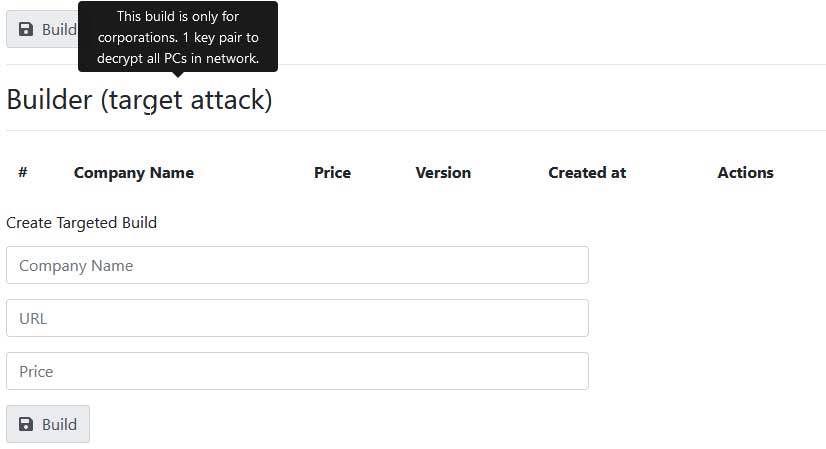The height and width of the screenshot is (449, 826).
Task: Focus the Company Name input field
Action: click(297, 265)
